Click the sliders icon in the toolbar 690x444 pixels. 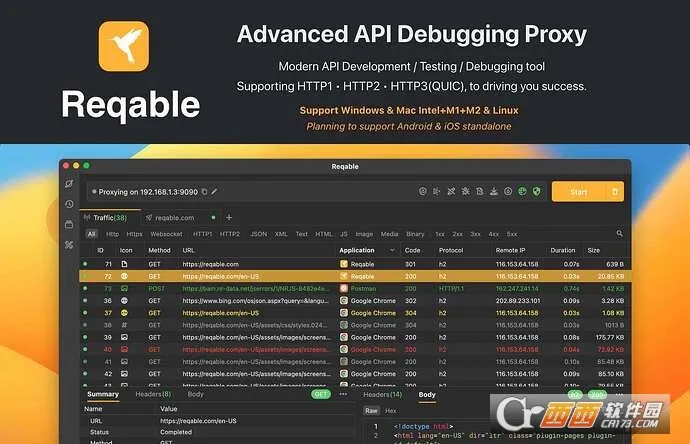(x=437, y=191)
